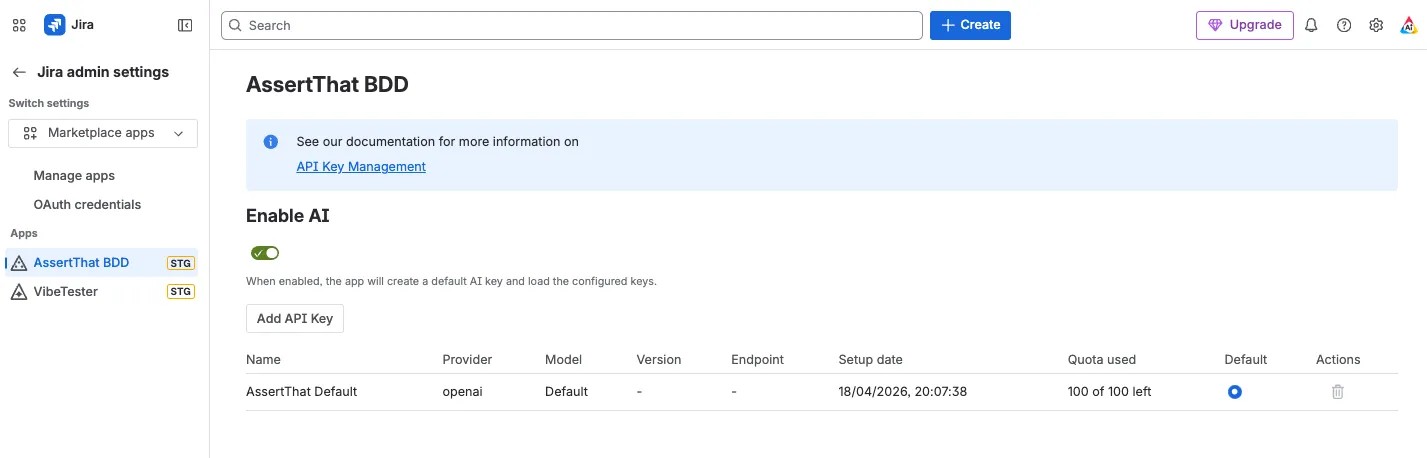Open the user profile avatar
Image resolution: width=1427 pixels, height=458 pixels.
pos(1408,25)
